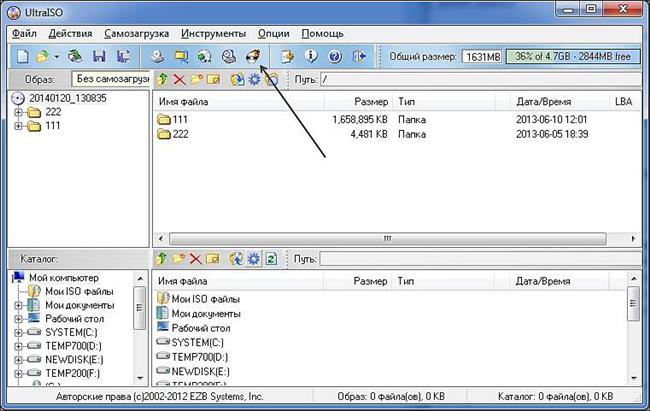650x411 pixels.
Task: Click the LBA column header
Action: tap(623, 102)
